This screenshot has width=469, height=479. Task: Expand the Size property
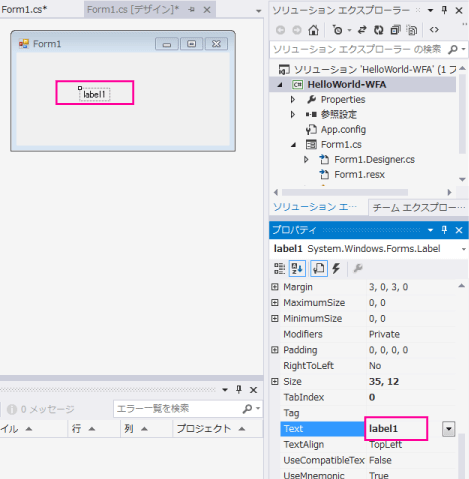275,381
